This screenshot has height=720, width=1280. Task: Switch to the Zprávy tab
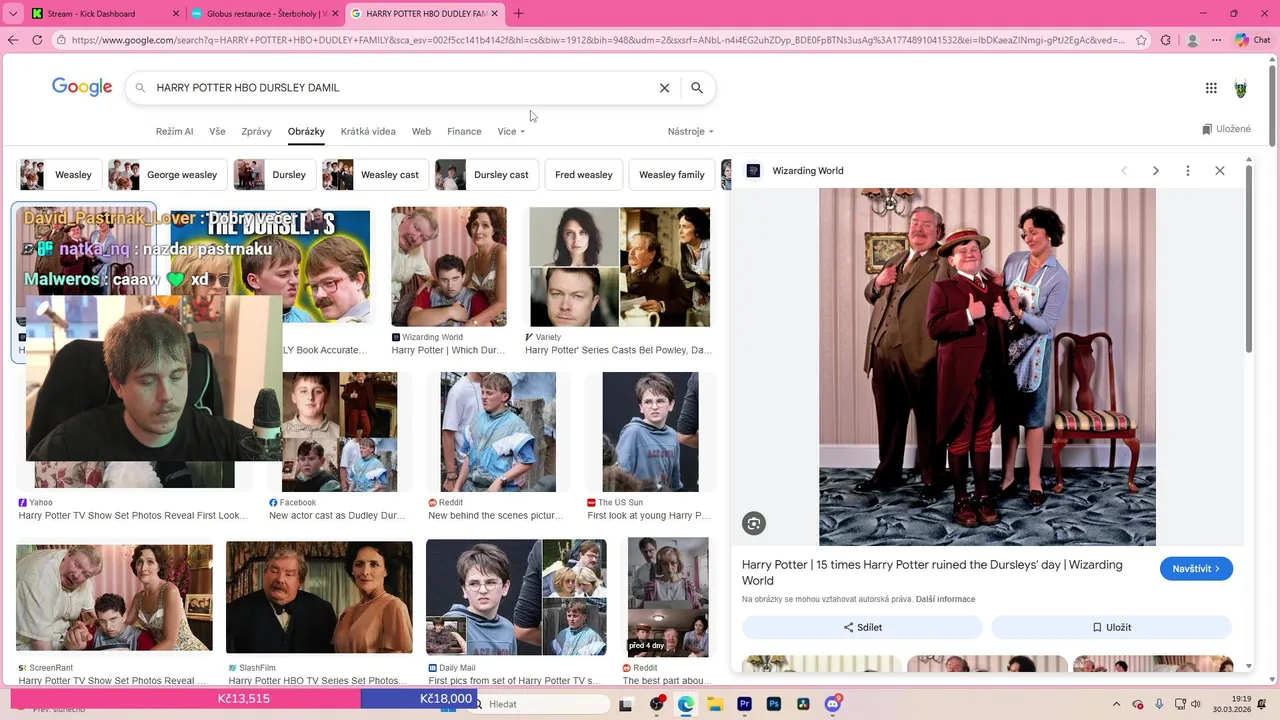pos(256,132)
